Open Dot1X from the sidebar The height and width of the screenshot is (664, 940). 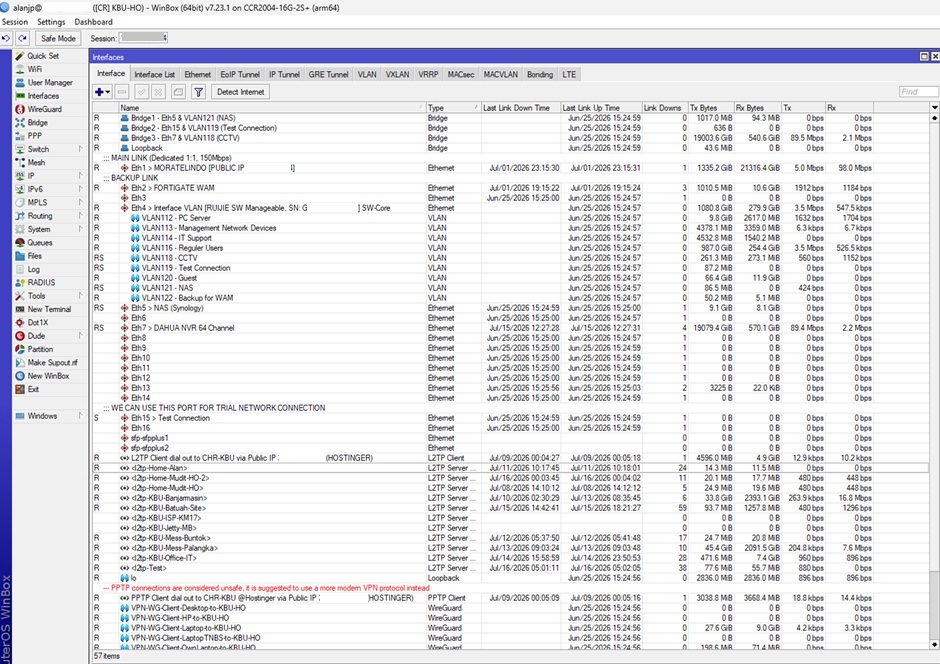point(38,322)
